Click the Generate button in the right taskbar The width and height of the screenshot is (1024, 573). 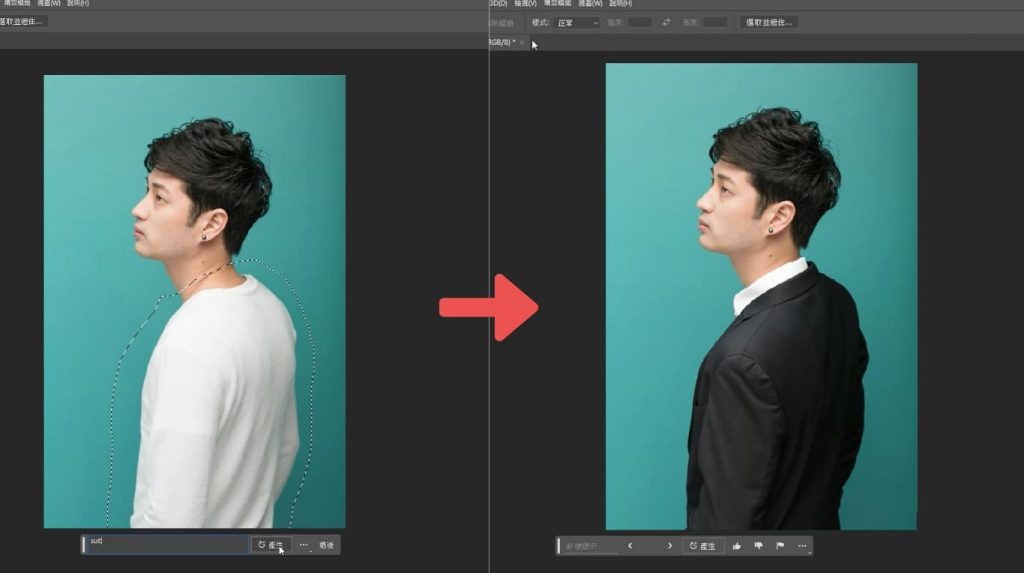click(703, 546)
